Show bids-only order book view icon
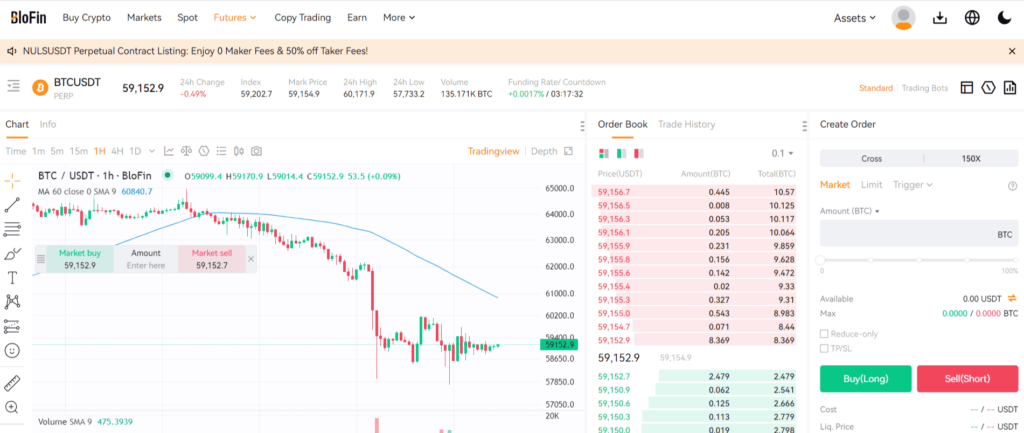This screenshot has height=433, width=1024. (x=621, y=153)
